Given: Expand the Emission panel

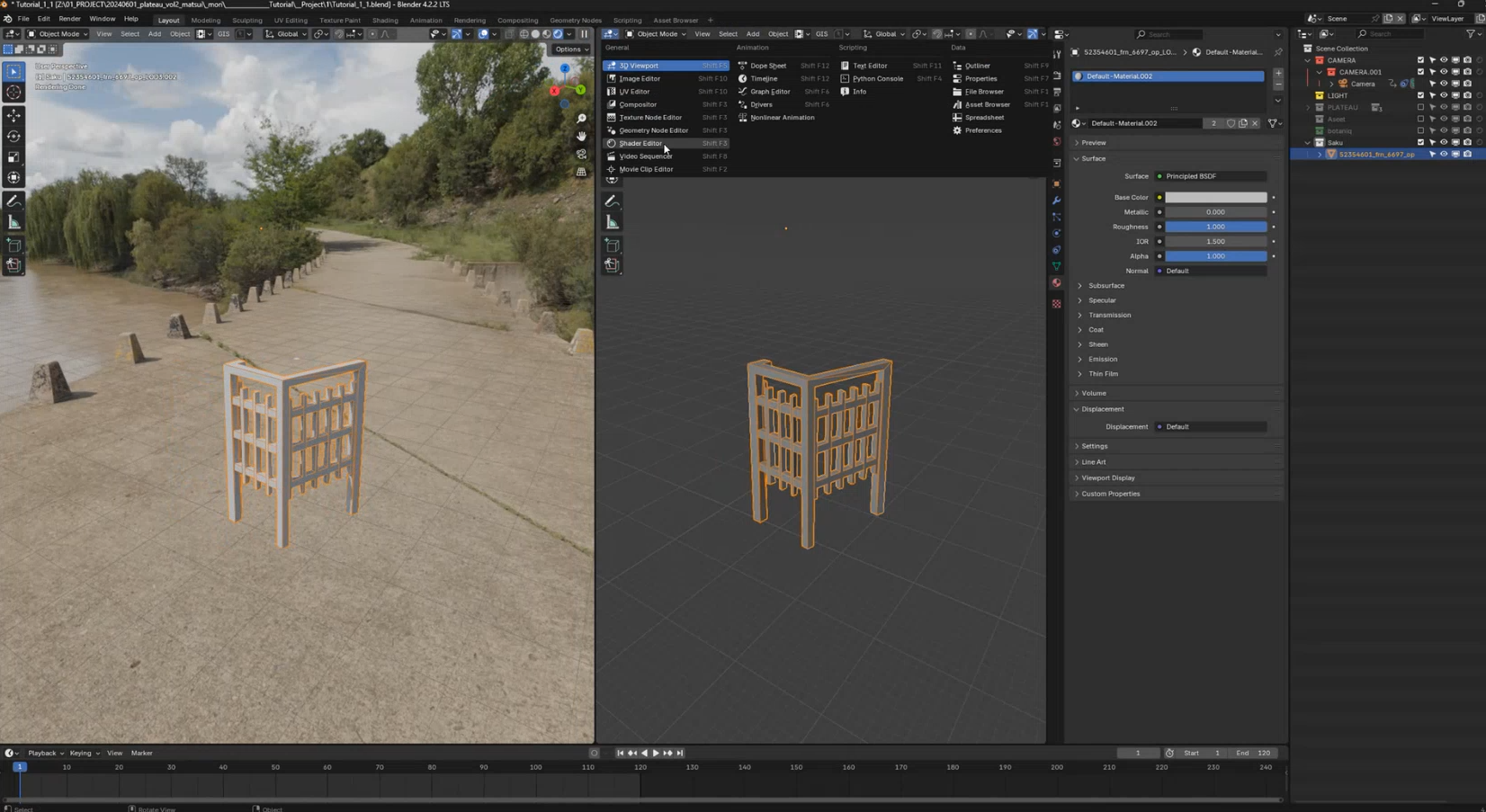Looking at the screenshot, I should [x=1102, y=359].
